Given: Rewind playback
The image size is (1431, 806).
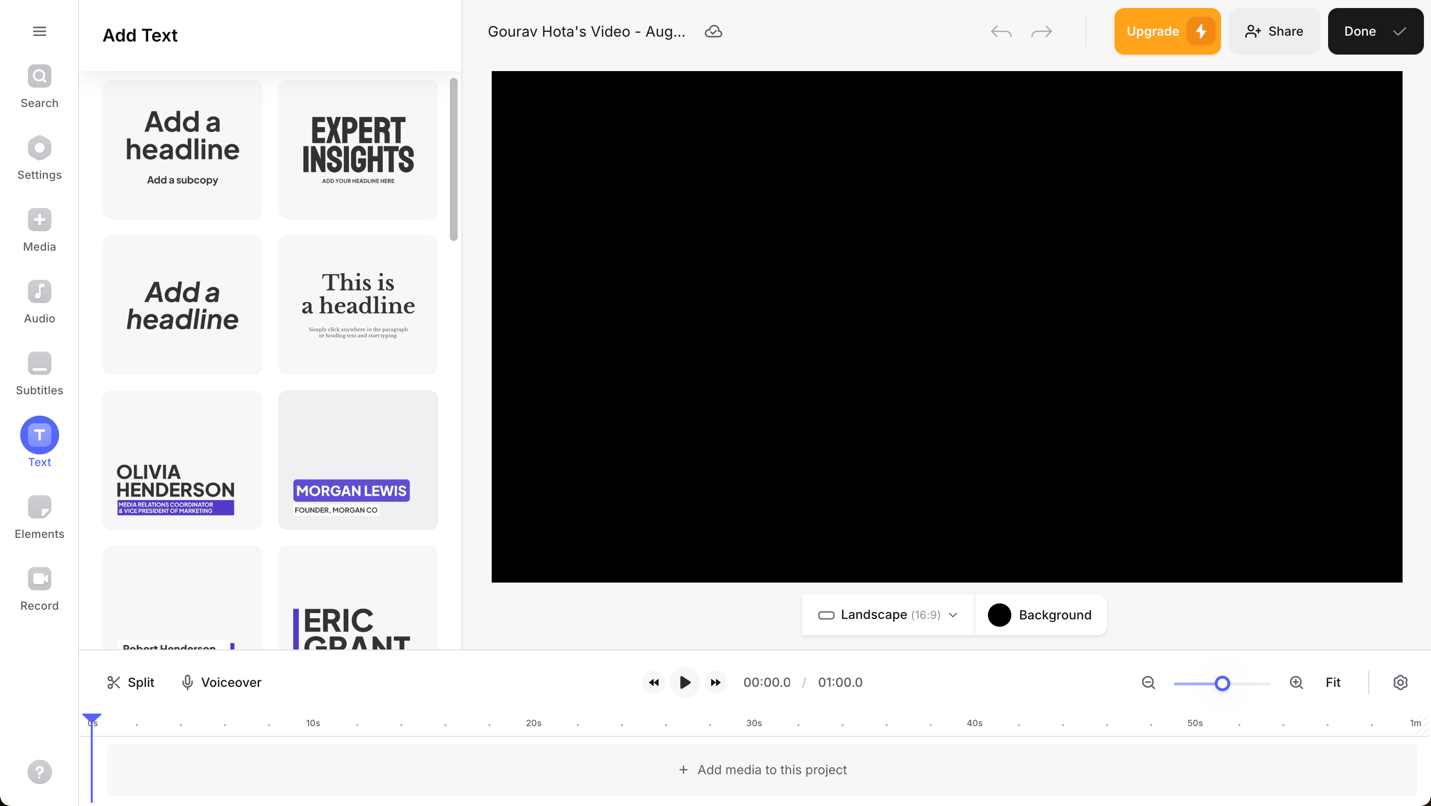Looking at the screenshot, I should pos(654,683).
